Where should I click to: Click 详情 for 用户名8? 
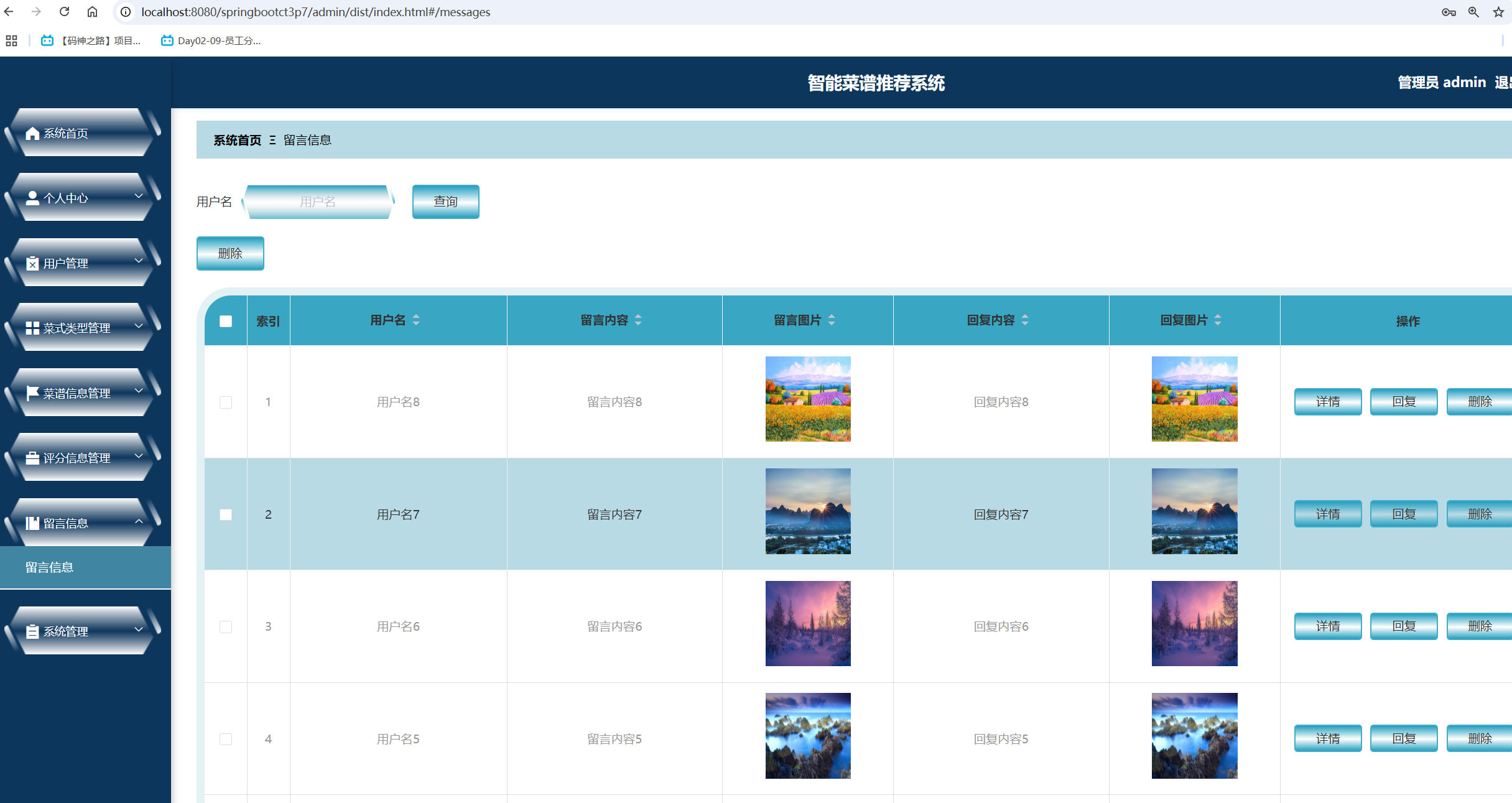1328,402
